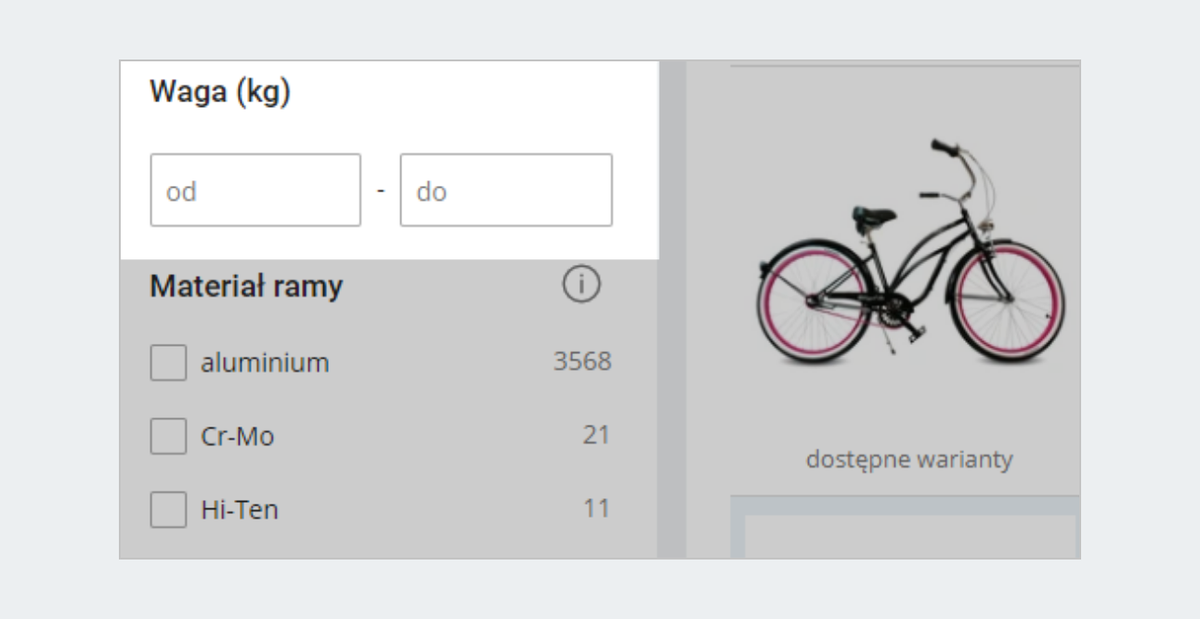
Task: Select the aluminium label text
Action: [264, 362]
